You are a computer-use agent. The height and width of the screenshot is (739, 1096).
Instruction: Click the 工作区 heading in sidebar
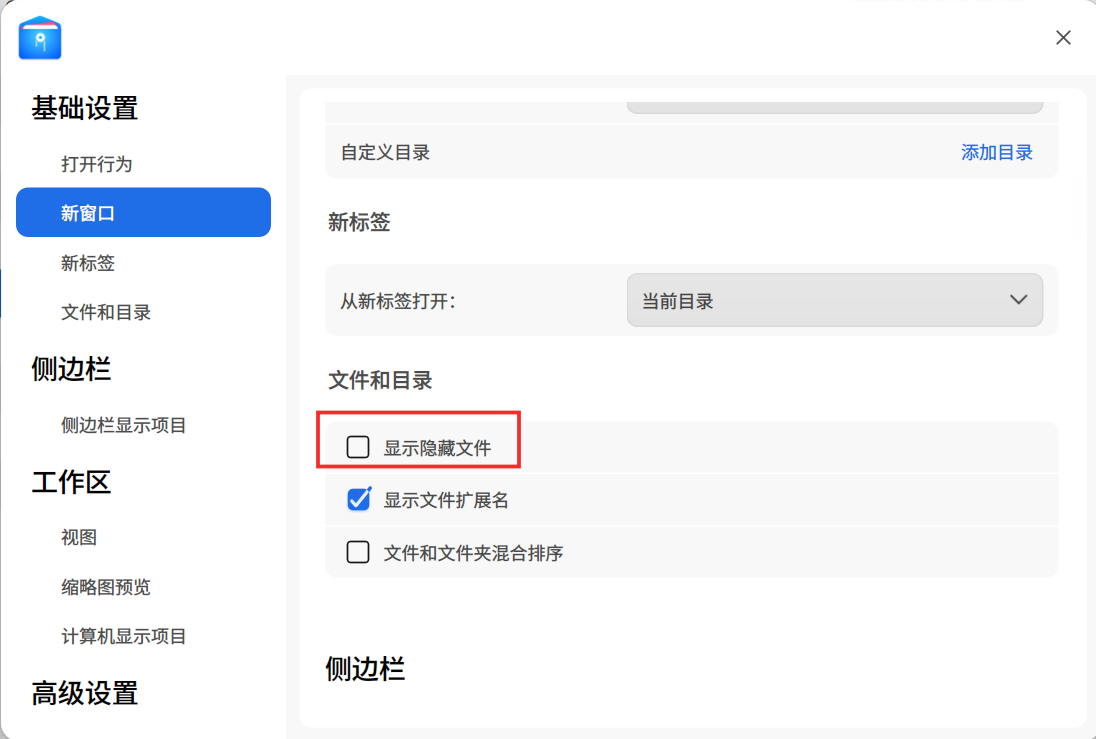[x=71, y=482]
